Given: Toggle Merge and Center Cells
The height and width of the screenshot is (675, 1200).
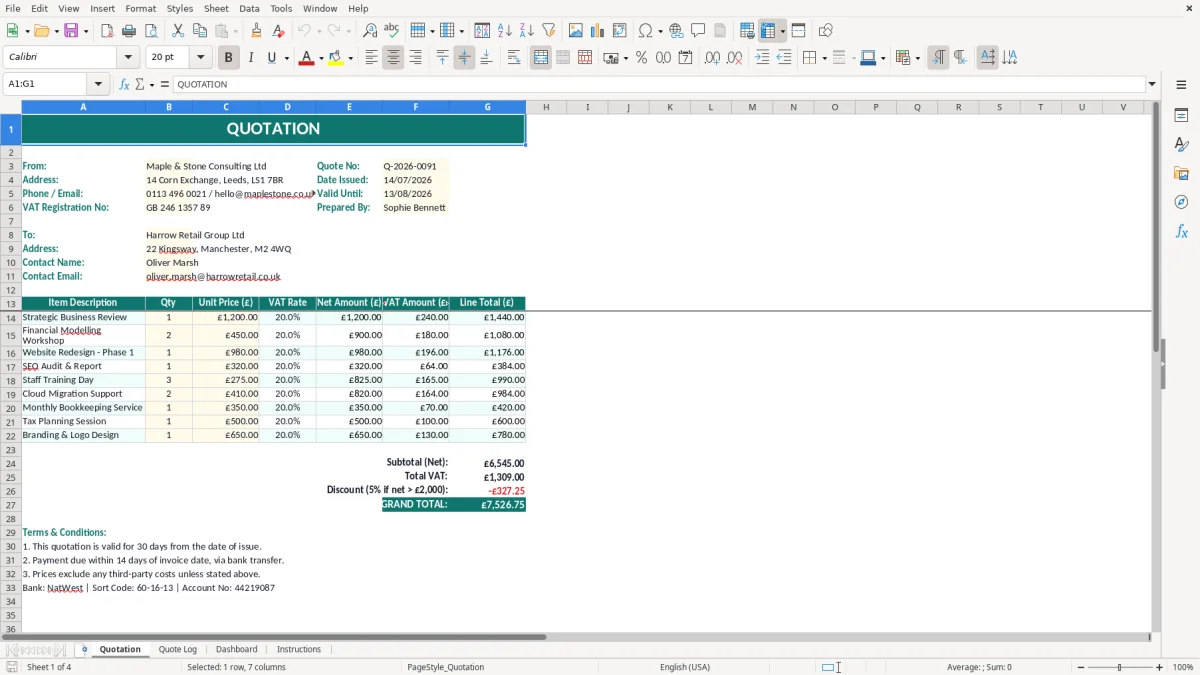Looking at the screenshot, I should point(541,58).
